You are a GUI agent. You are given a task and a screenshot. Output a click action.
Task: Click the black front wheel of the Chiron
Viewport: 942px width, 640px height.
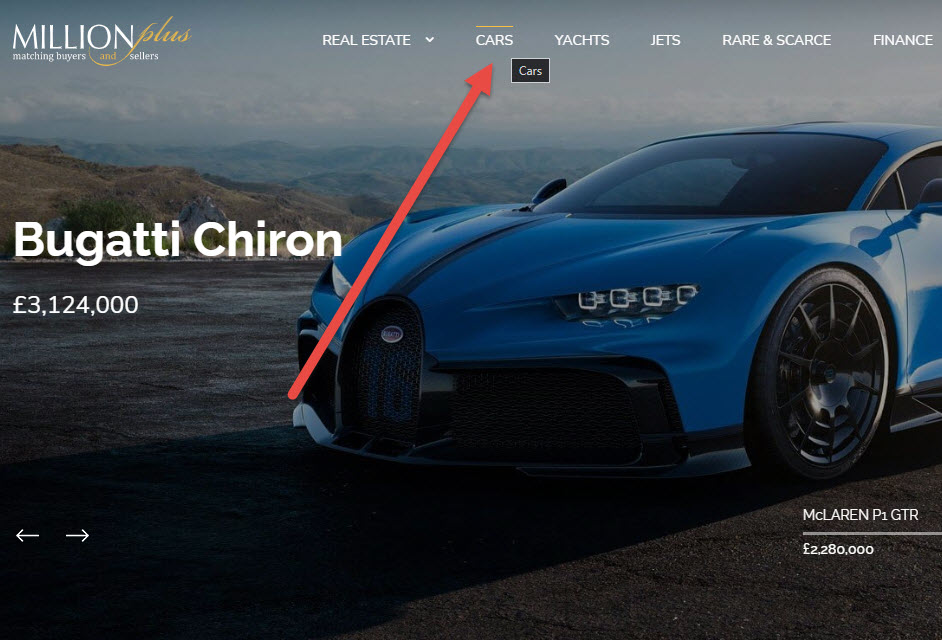(x=819, y=375)
